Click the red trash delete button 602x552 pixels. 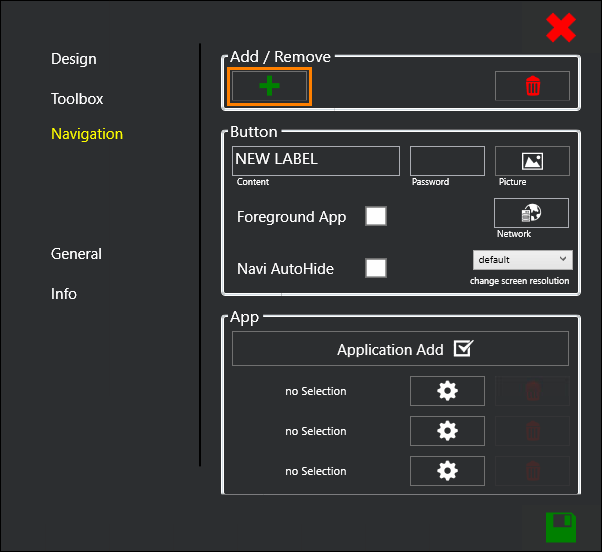tap(532, 87)
